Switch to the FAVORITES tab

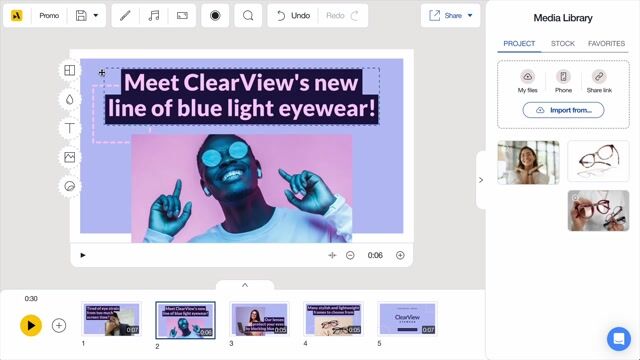606,43
